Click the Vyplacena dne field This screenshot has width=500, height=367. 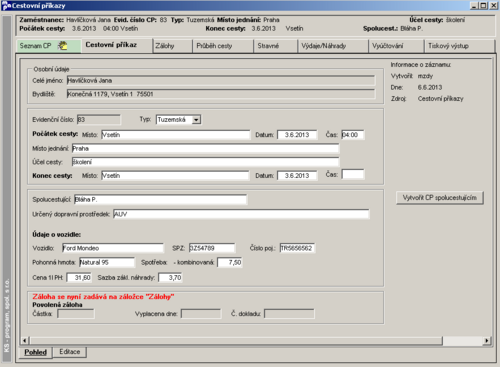(201, 314)
